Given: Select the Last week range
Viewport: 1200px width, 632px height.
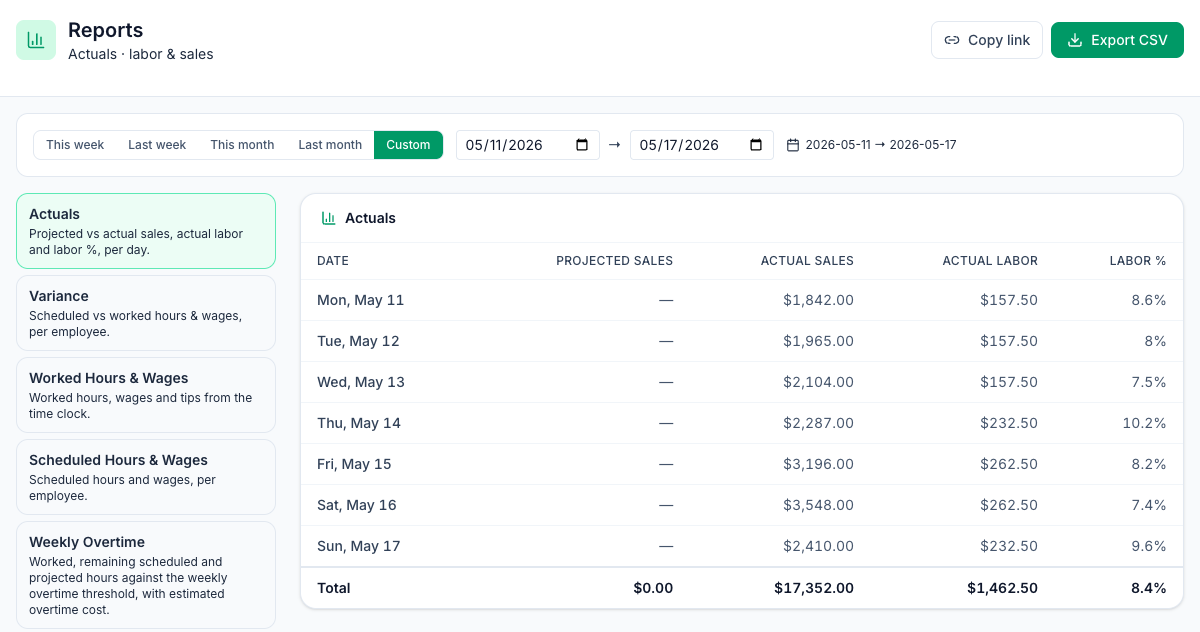Looking at the screenshot, I should click(x=157, y=145).
